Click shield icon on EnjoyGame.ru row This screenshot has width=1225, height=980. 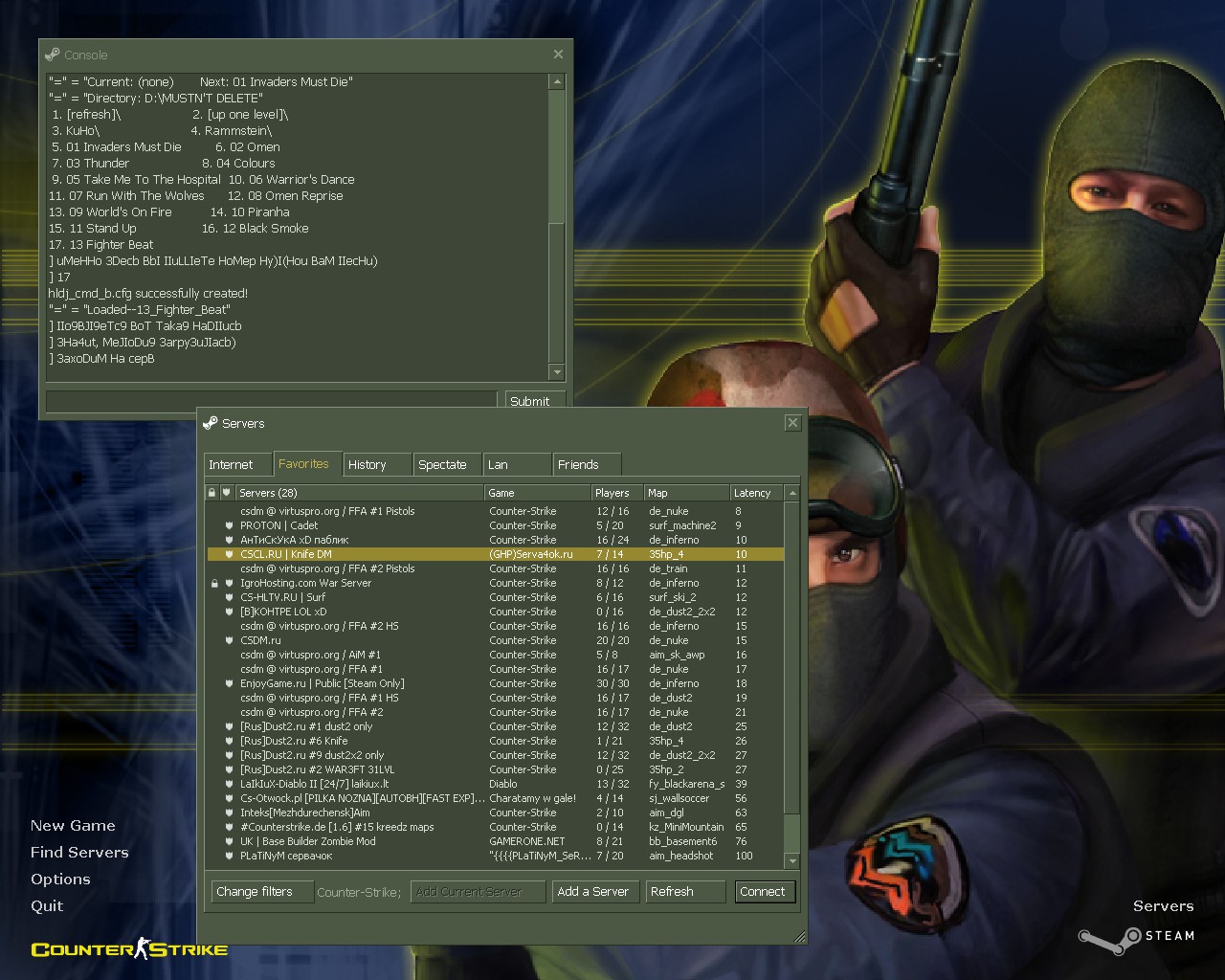229,683
